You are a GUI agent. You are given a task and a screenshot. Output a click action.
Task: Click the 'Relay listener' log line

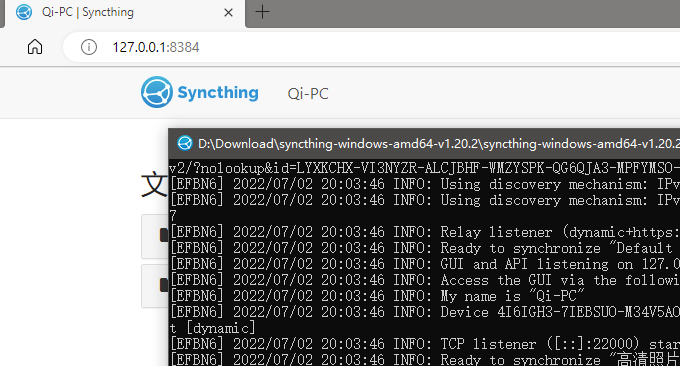pyautogui.click(x=425, y=232)
